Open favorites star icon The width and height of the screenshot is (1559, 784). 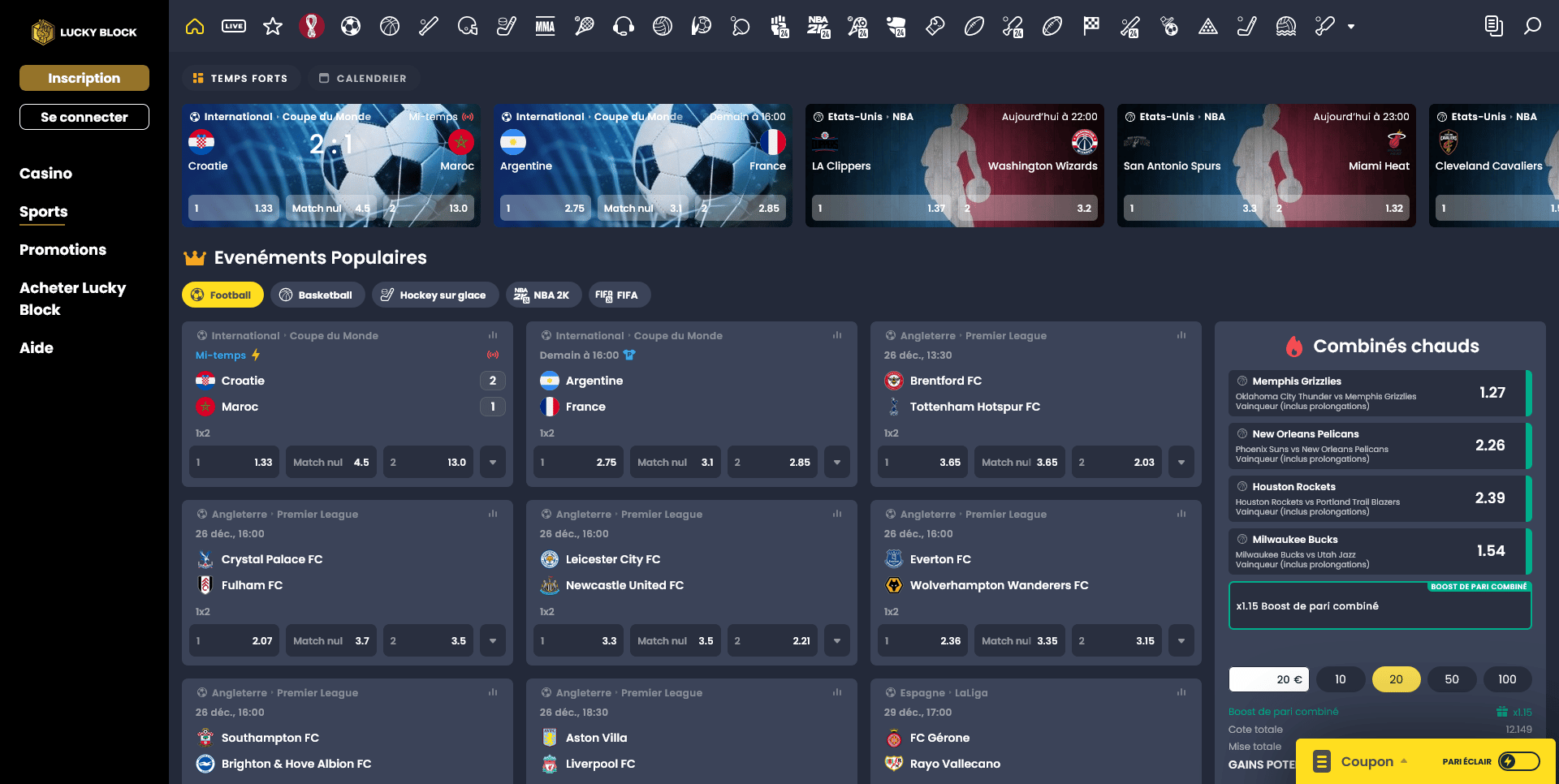(273, 27)
